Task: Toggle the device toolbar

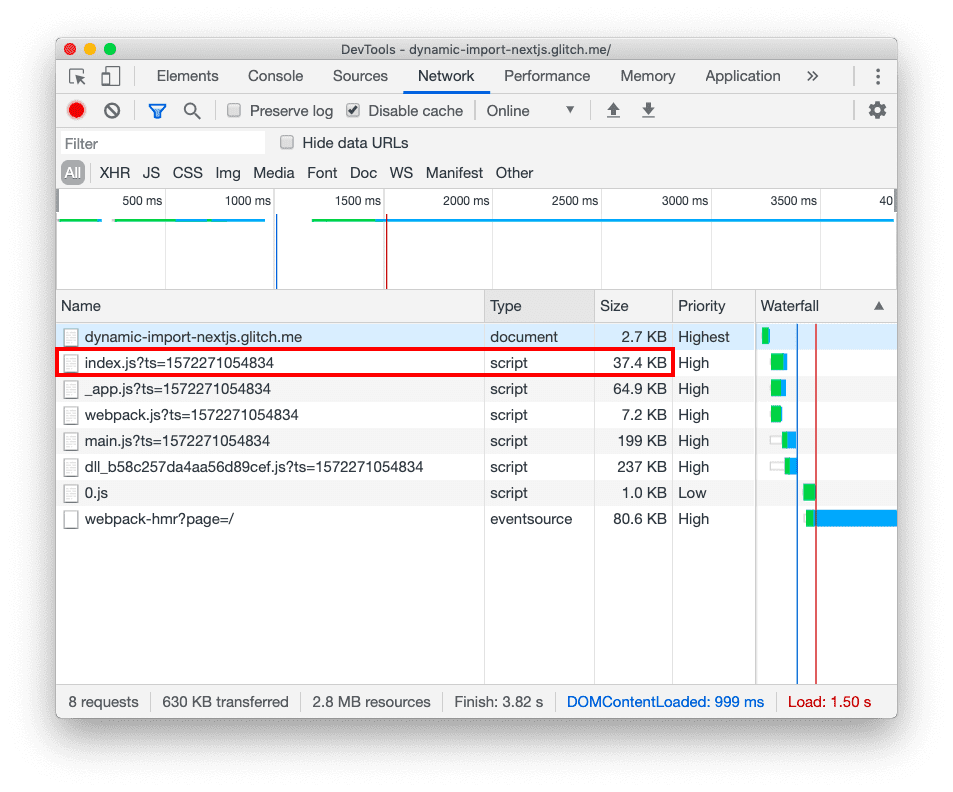Action: point(110,75)
